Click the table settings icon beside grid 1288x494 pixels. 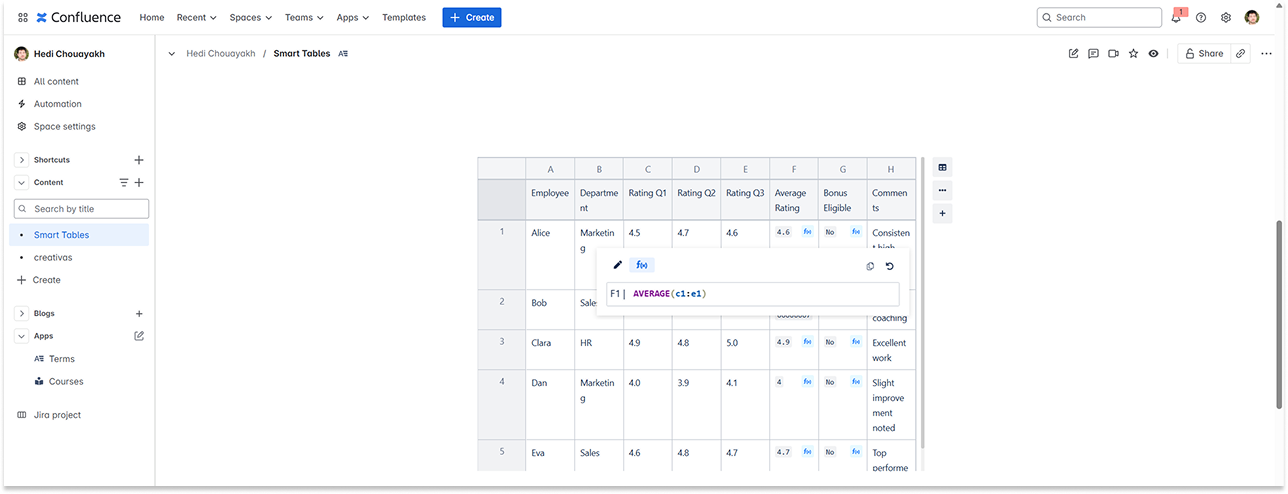tap(942, 167)
